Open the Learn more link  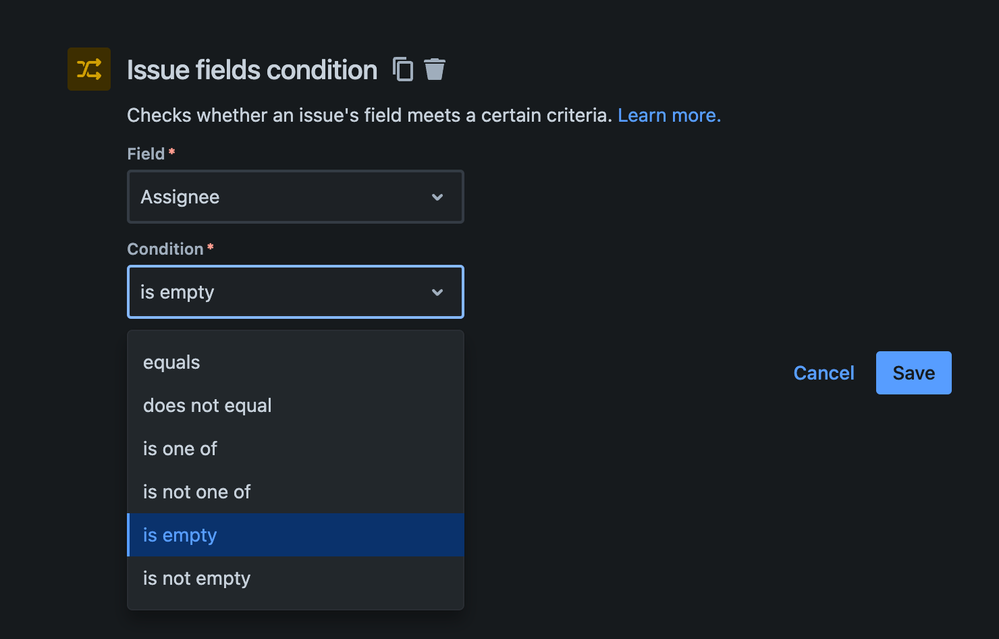(x=669, y=115)
